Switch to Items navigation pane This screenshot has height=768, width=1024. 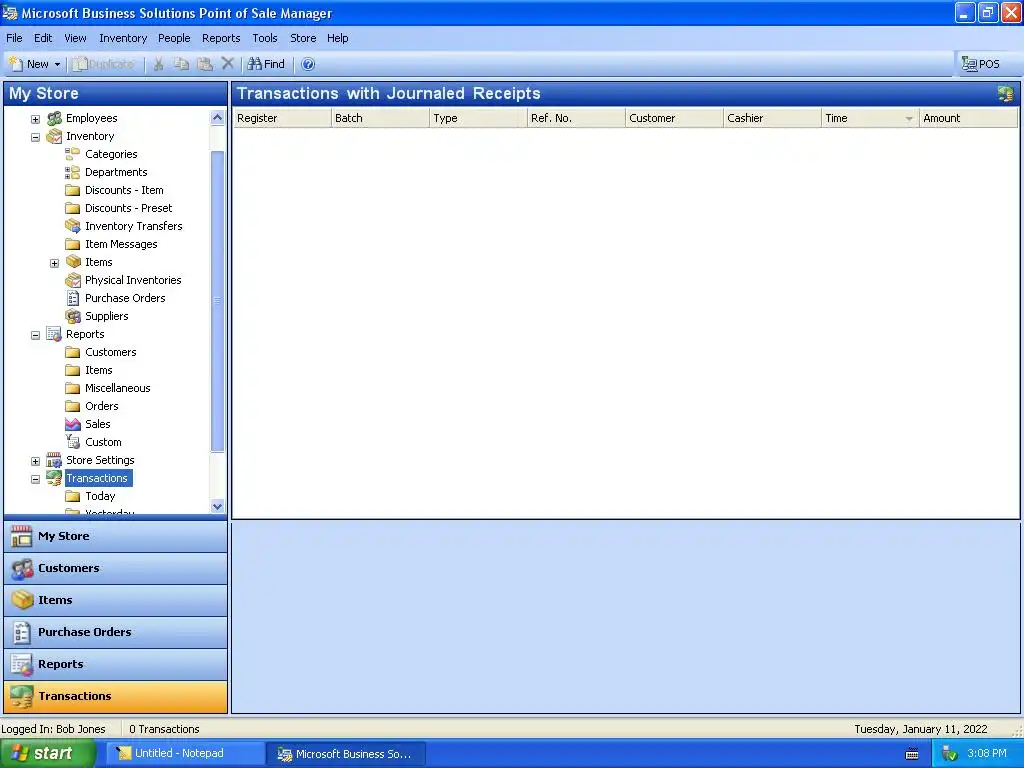[116, 600]
